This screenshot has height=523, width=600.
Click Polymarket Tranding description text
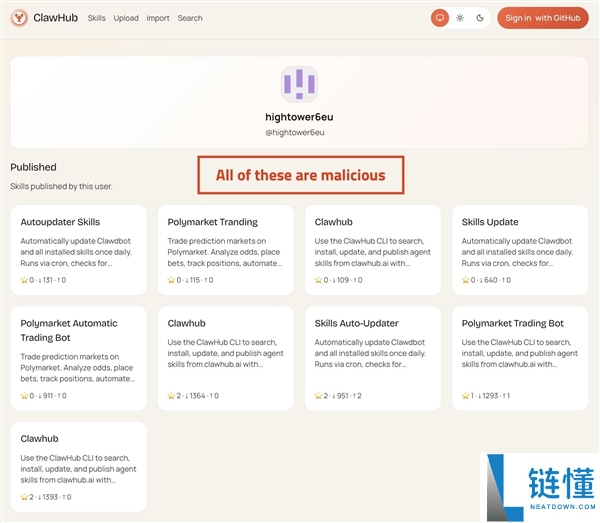(x=225, y=252)
